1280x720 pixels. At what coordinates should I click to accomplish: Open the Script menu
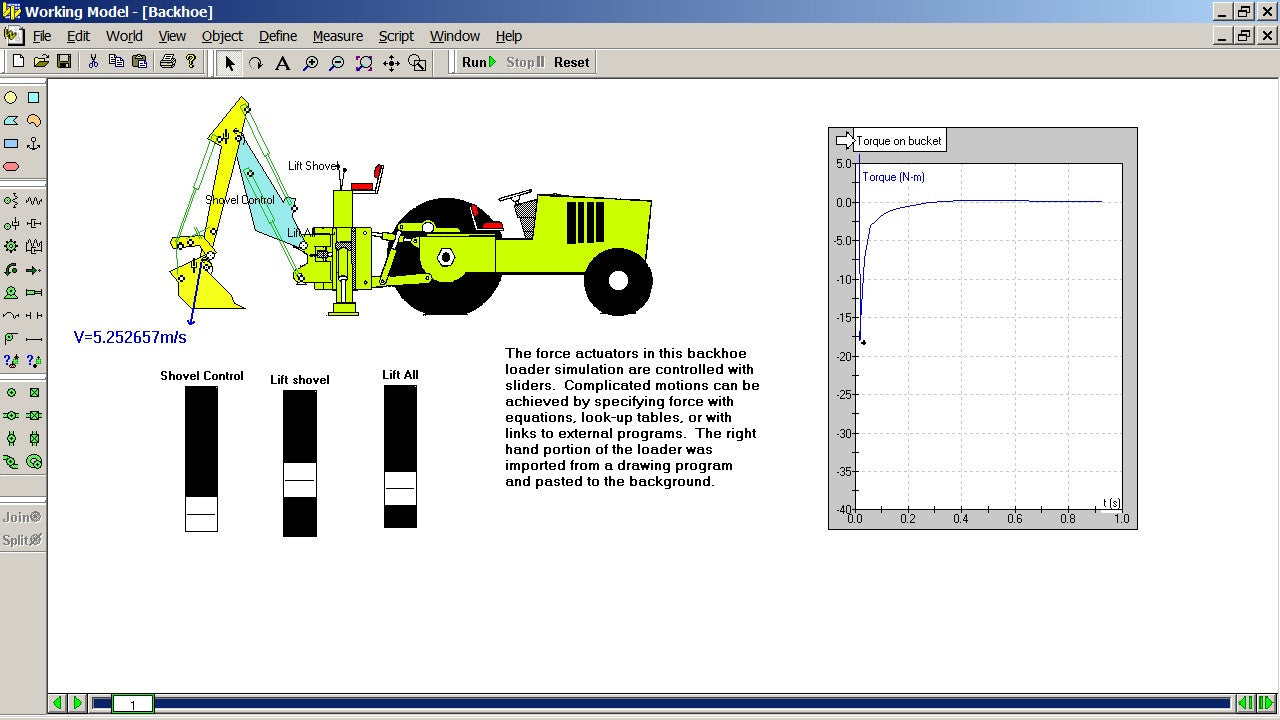pos(396,36)
